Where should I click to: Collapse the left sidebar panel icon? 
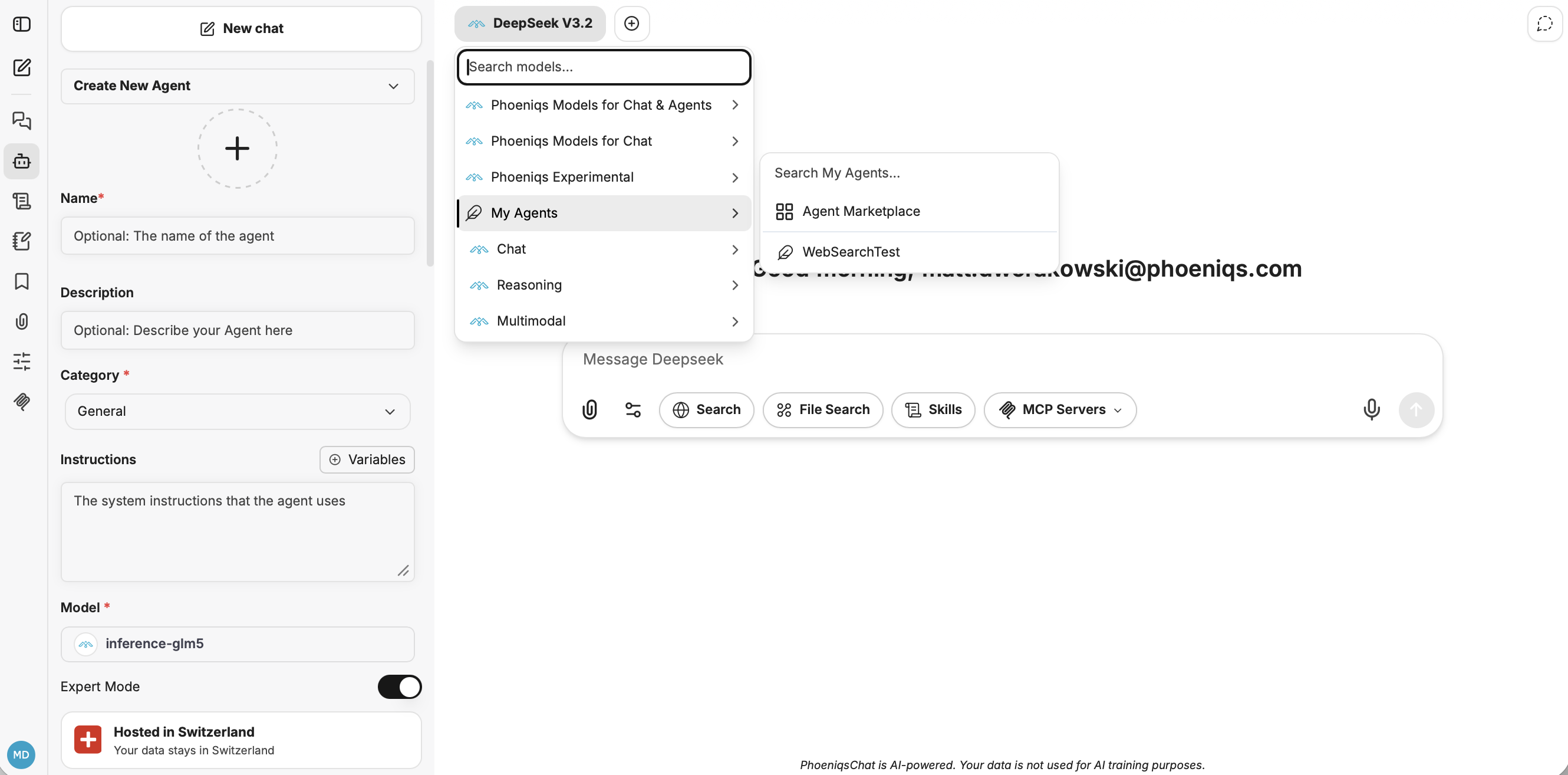(22, 24)
